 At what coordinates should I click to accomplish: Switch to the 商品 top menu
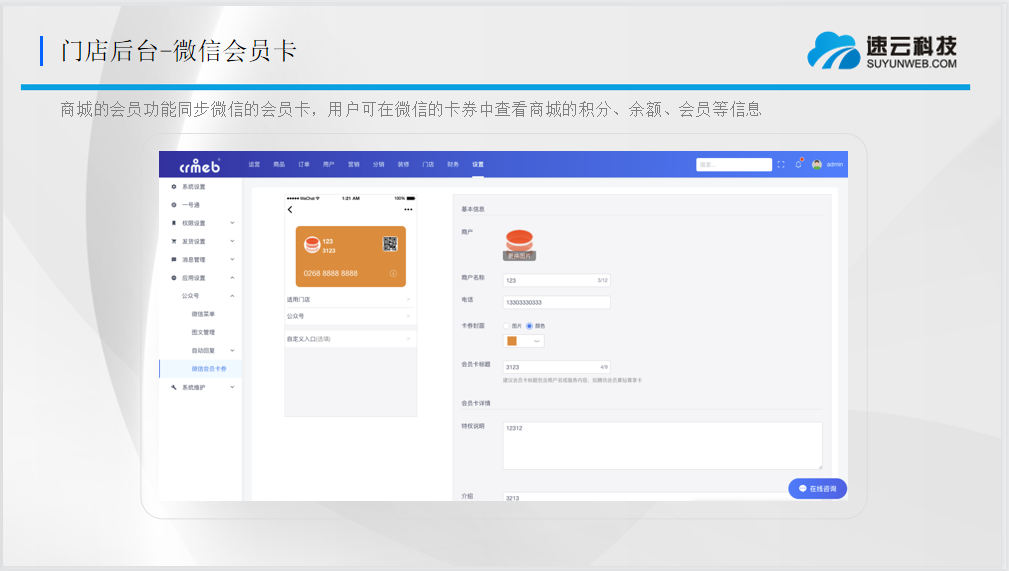279,164
